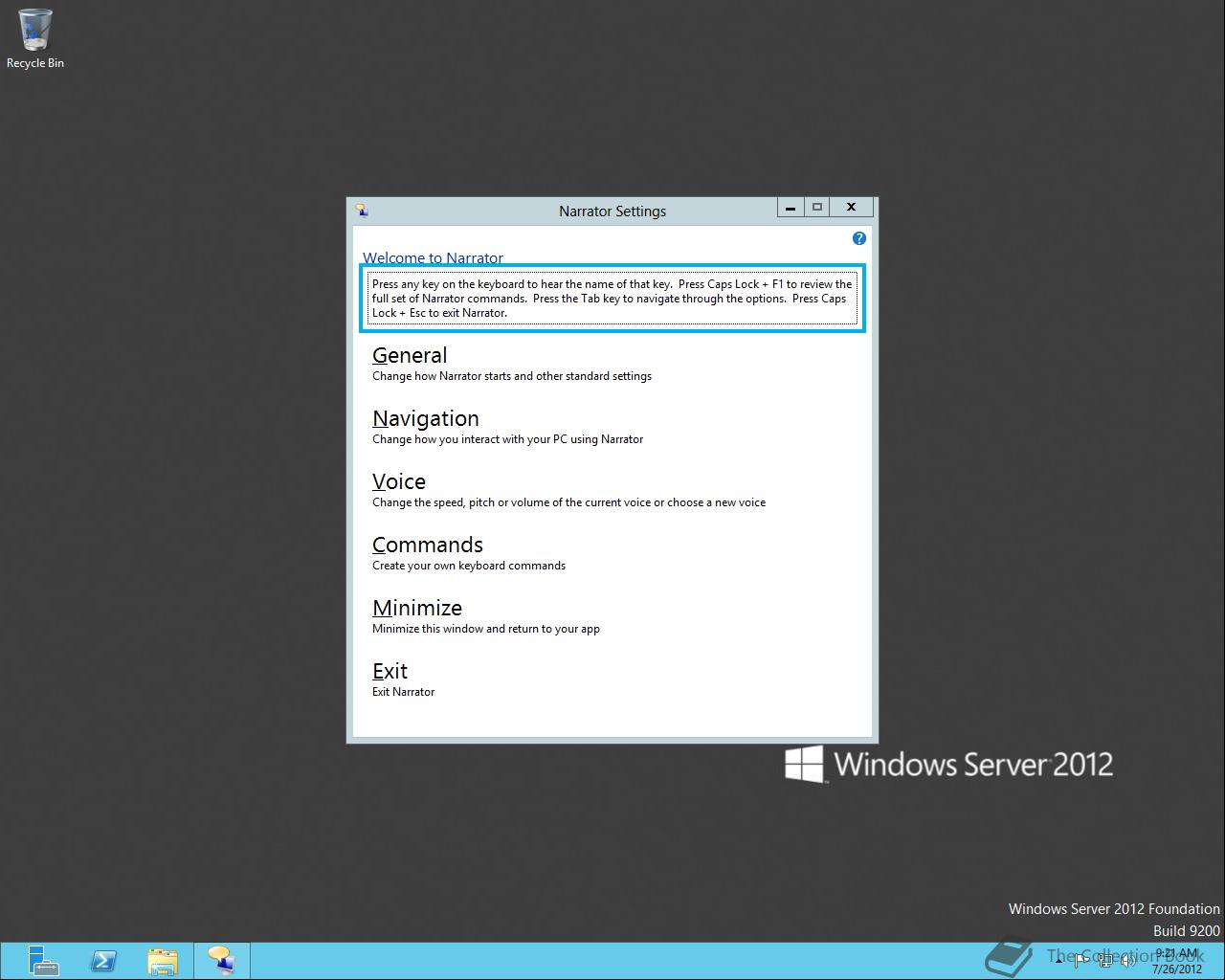Click 'Change the speed, pitch or volume' text
The height and width of the screenshot is (980, 1225).
point(568,502)
